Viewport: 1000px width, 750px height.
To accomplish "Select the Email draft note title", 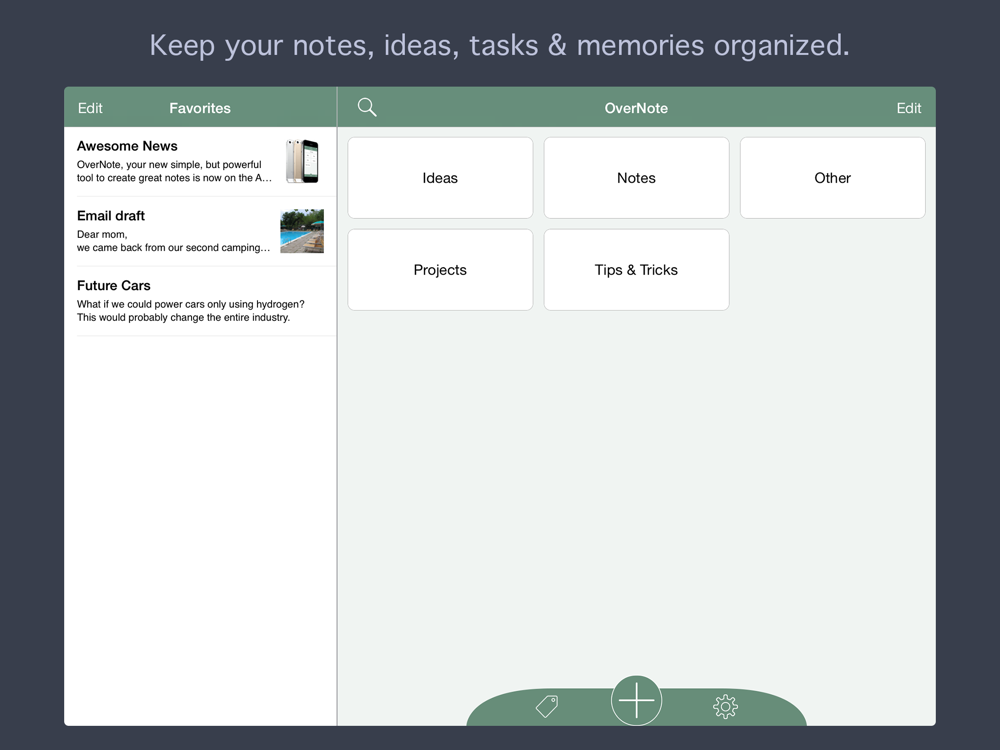I will pyautogui.click(x=111, y=216).
